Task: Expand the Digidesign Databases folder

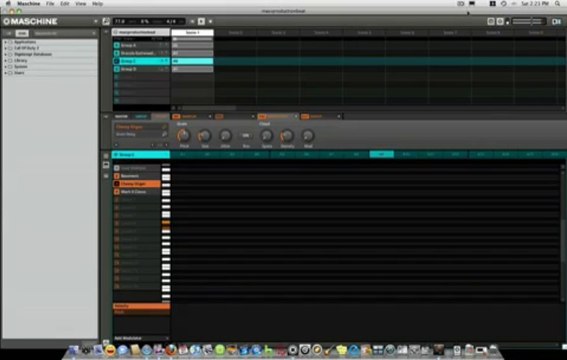Action: [5, 54]
